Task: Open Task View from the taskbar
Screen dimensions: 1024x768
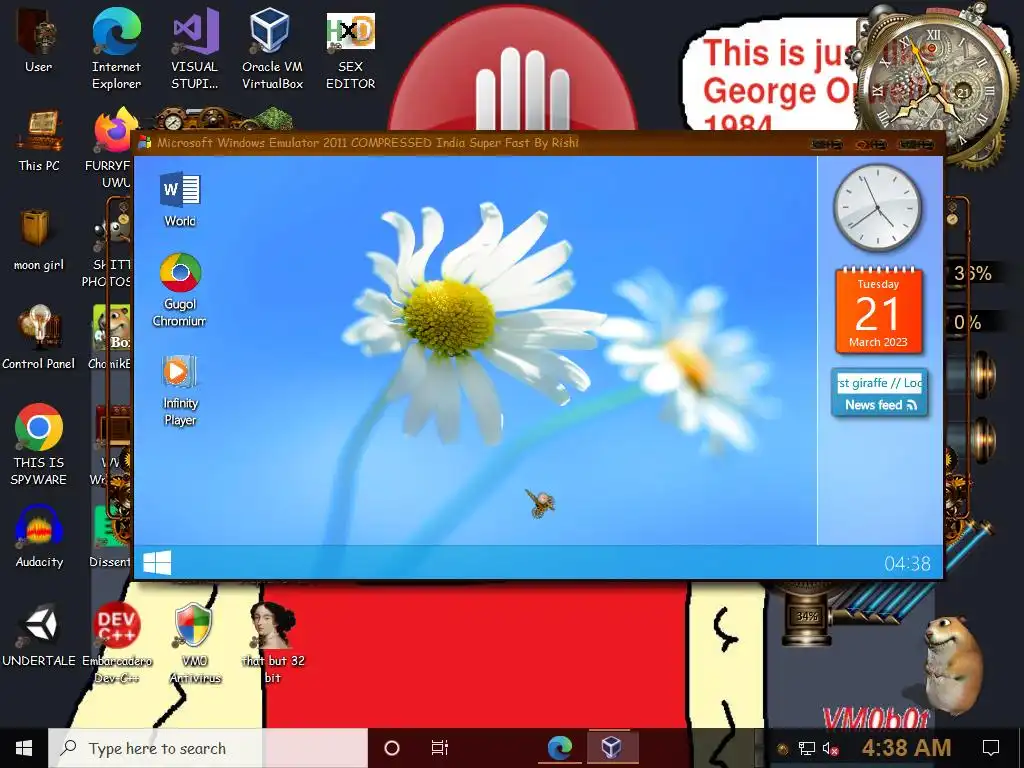Action: (440, 748)
